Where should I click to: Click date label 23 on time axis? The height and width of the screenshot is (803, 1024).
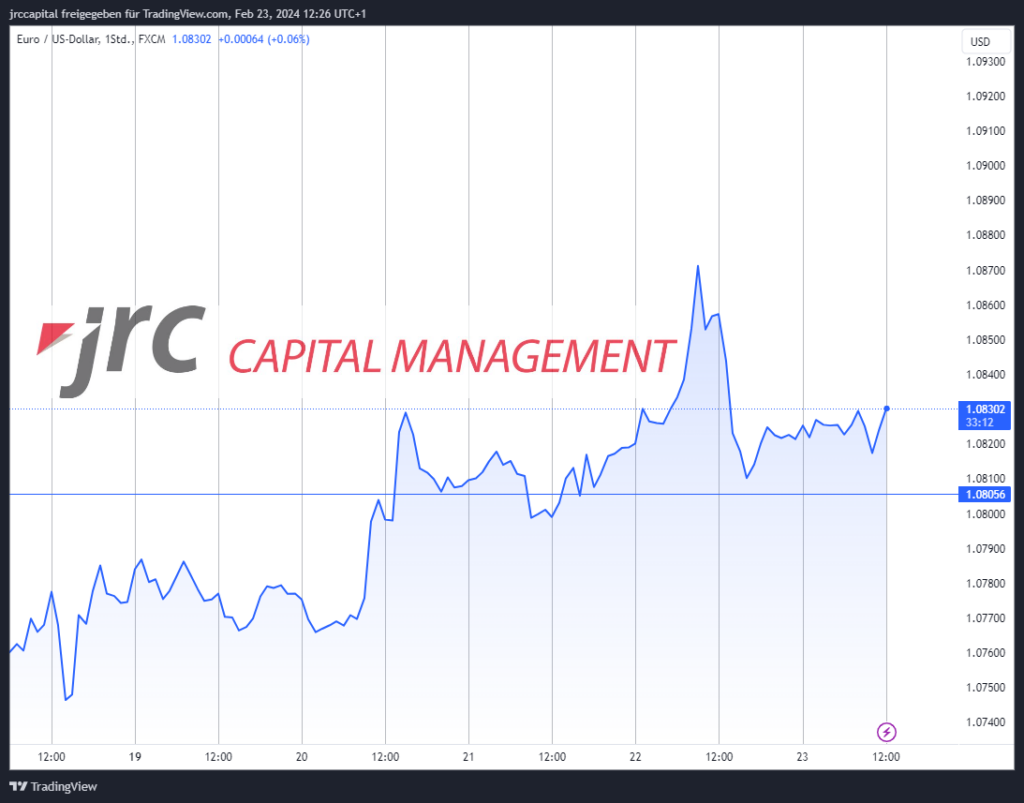pos(802,757)
